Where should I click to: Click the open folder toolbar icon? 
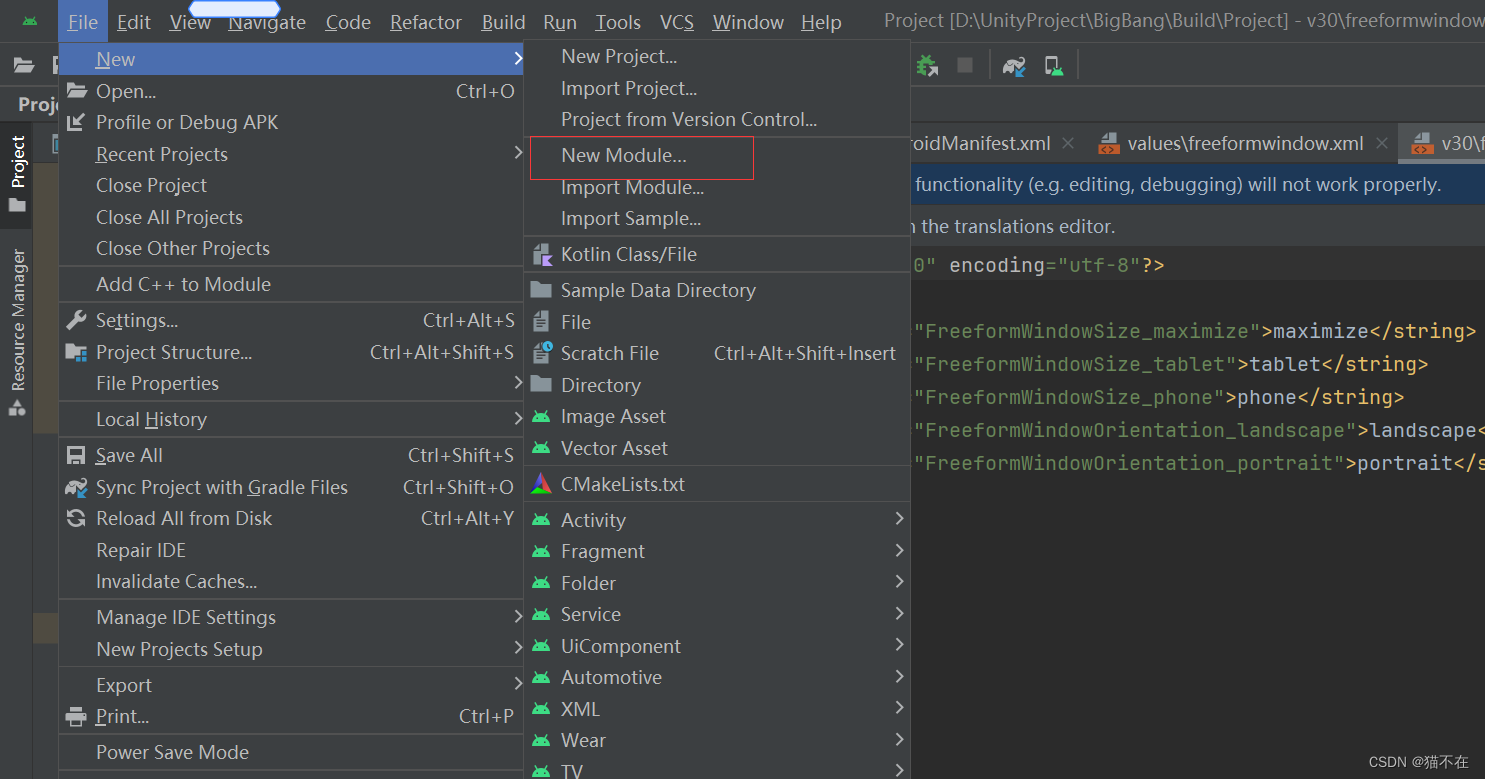(23, 66)
